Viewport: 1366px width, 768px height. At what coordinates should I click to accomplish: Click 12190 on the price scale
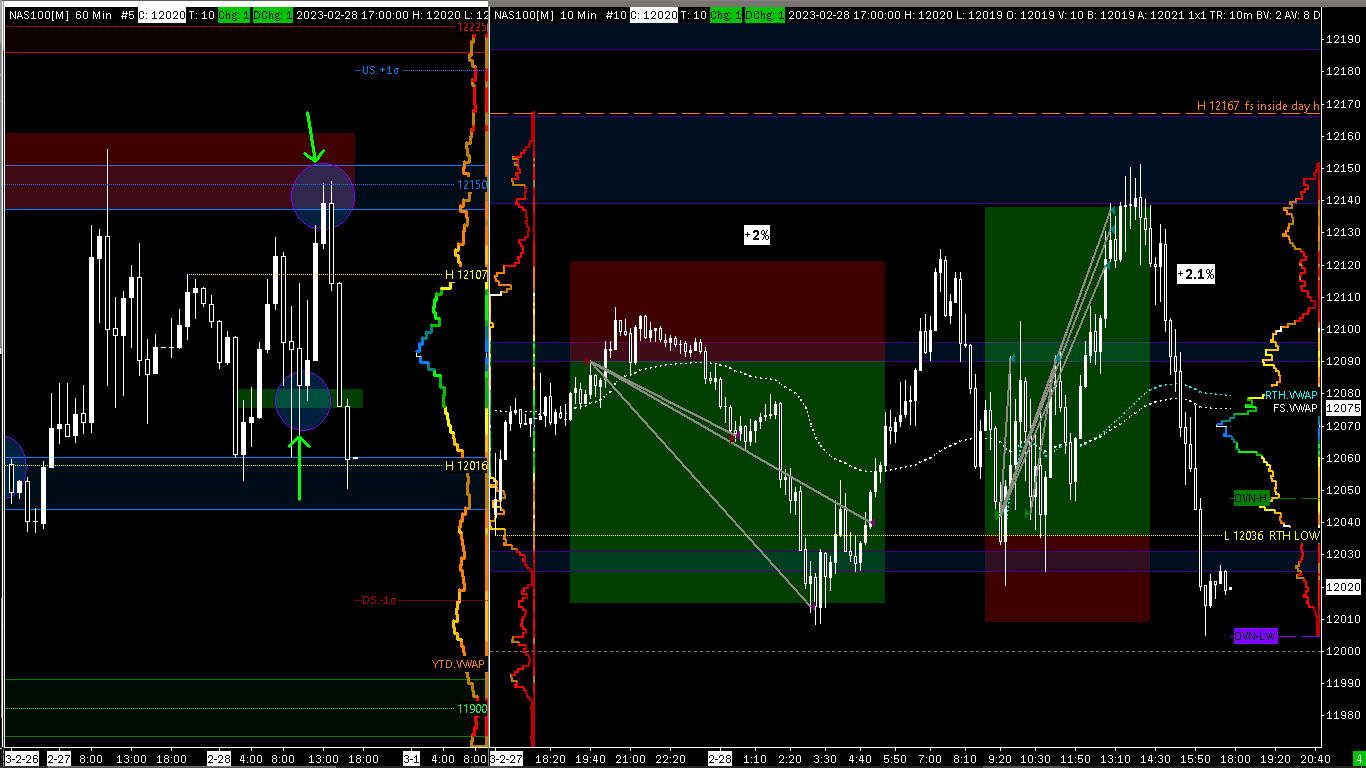(x=1342, y=39)
